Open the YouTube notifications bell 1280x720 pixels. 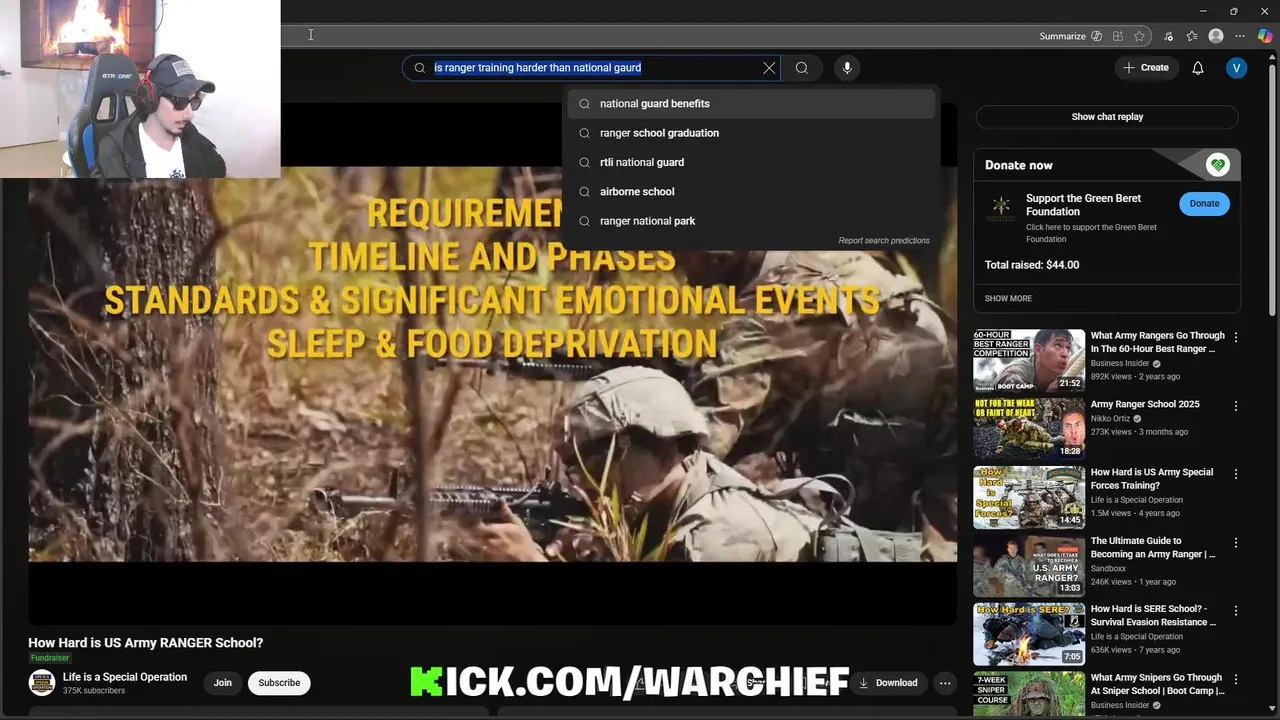pos(1198,68)
